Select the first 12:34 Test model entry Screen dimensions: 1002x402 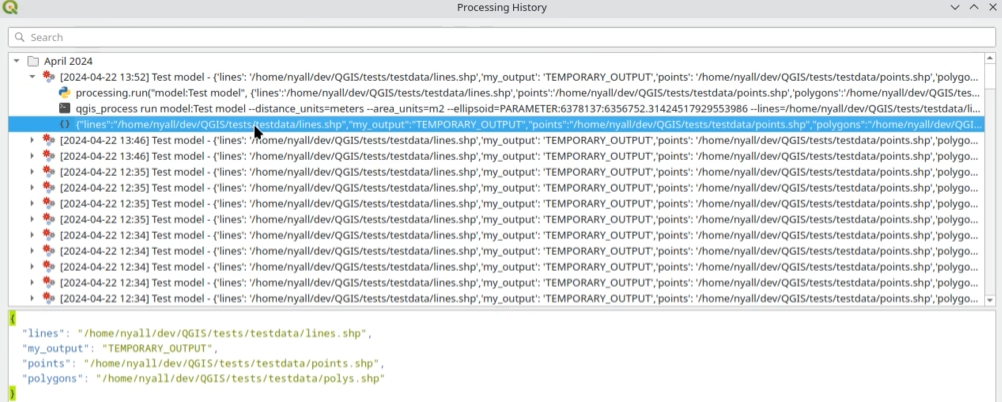tap(500, 235)
